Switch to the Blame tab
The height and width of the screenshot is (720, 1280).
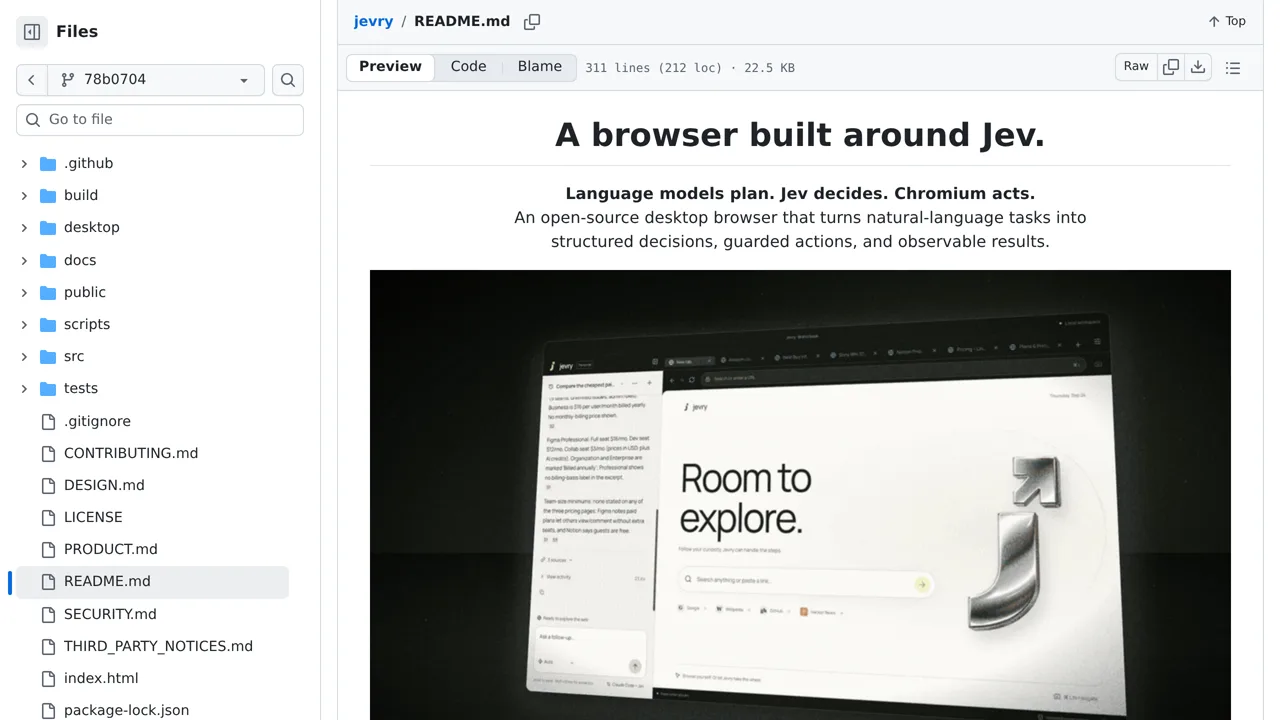(x=540, y=67)
